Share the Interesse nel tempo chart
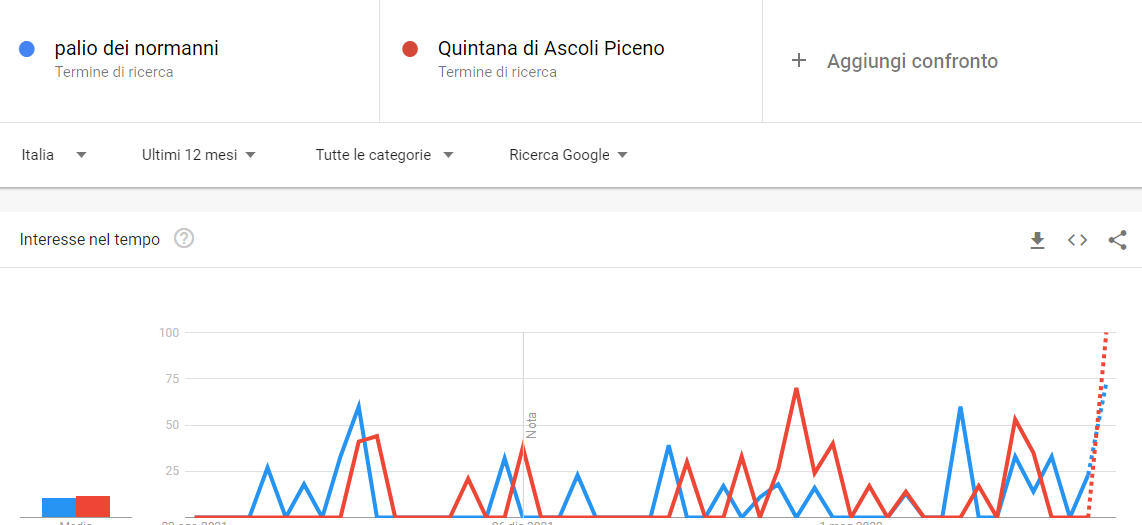The image size is (1142, 525). click(1117, 240)
